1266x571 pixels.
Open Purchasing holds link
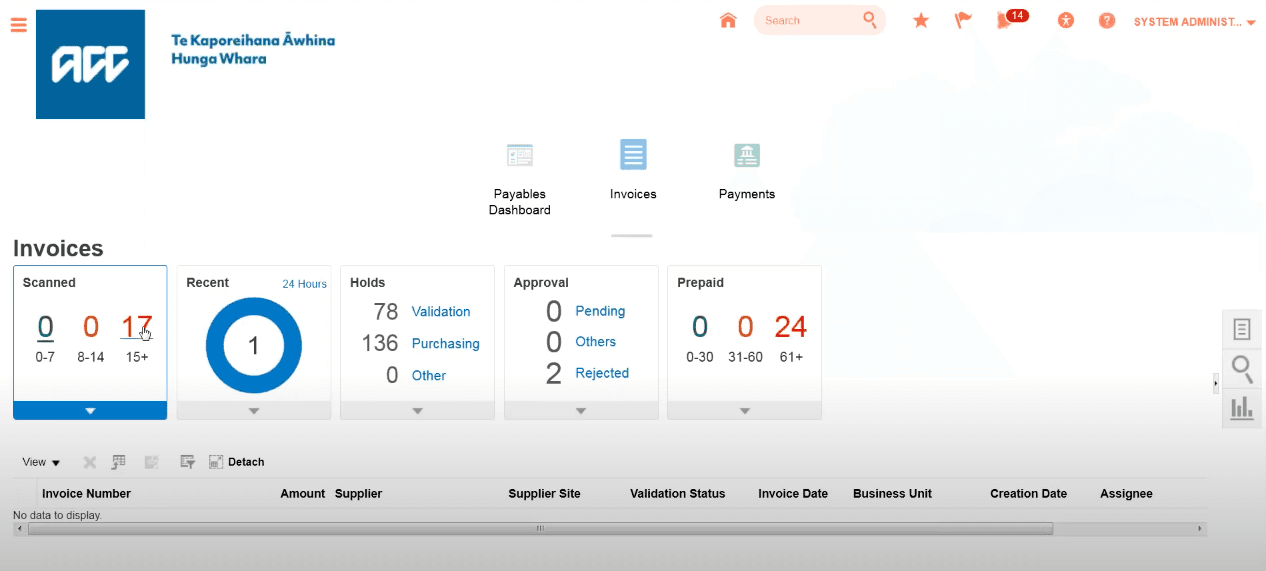coord(446,344)
